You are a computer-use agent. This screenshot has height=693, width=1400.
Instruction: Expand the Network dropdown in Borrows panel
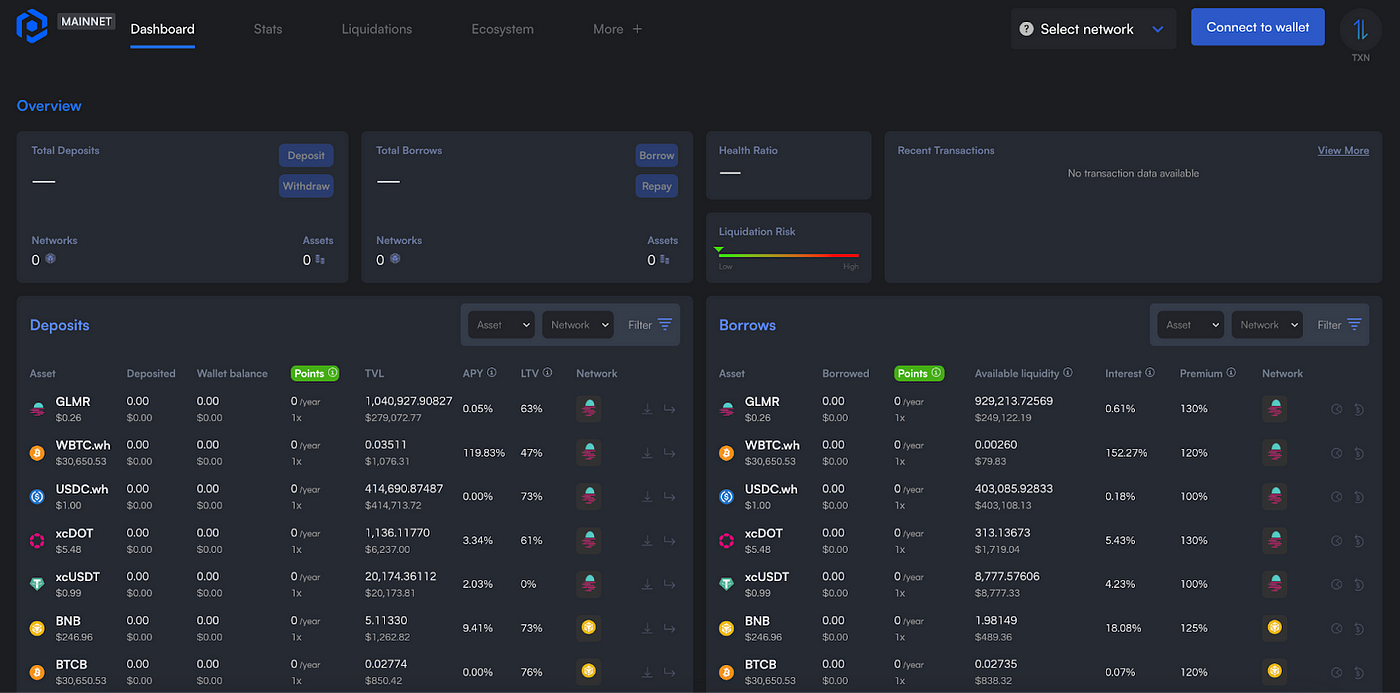[x=1266, y=325]
